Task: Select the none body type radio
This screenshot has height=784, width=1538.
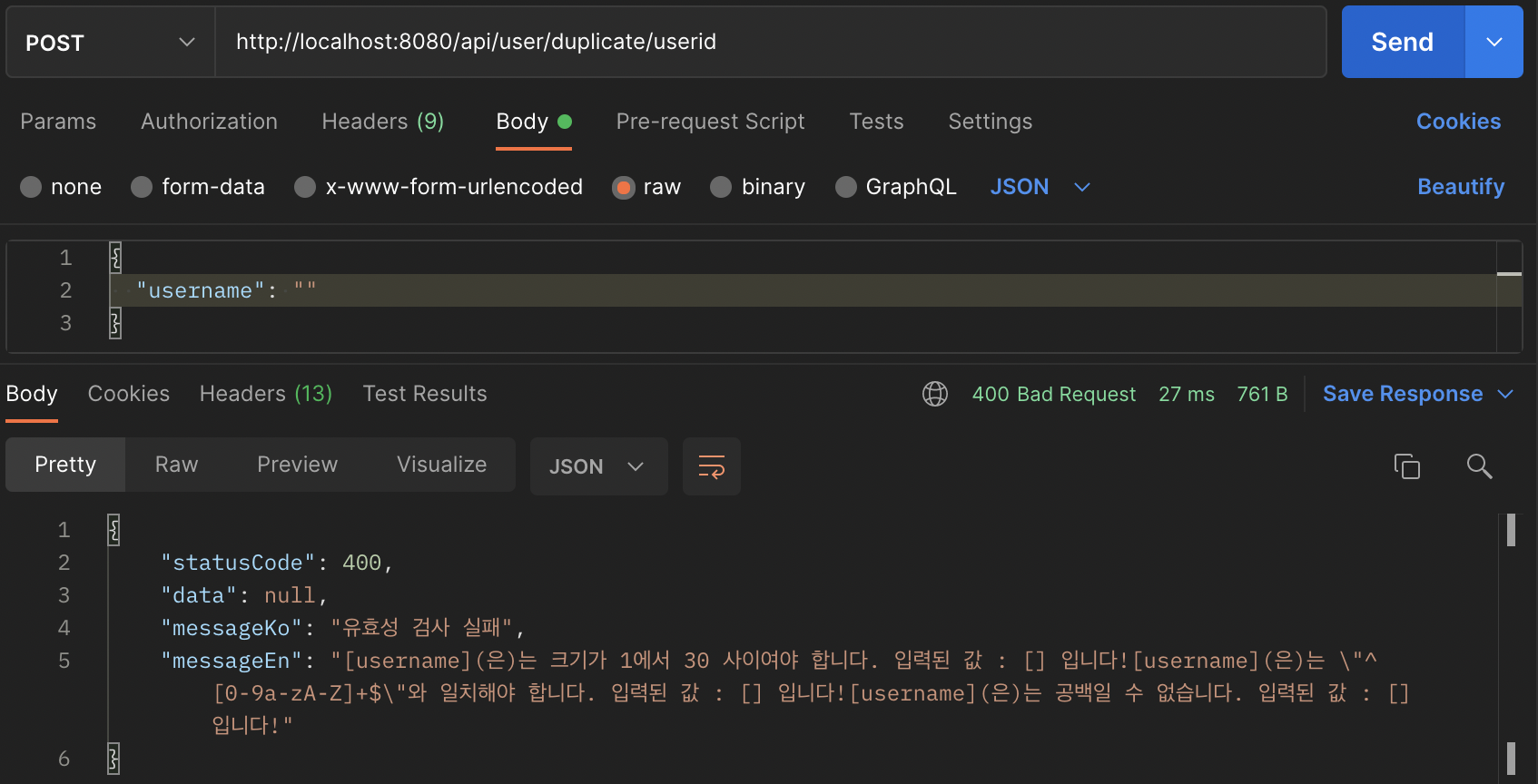Action: [31, 187]
